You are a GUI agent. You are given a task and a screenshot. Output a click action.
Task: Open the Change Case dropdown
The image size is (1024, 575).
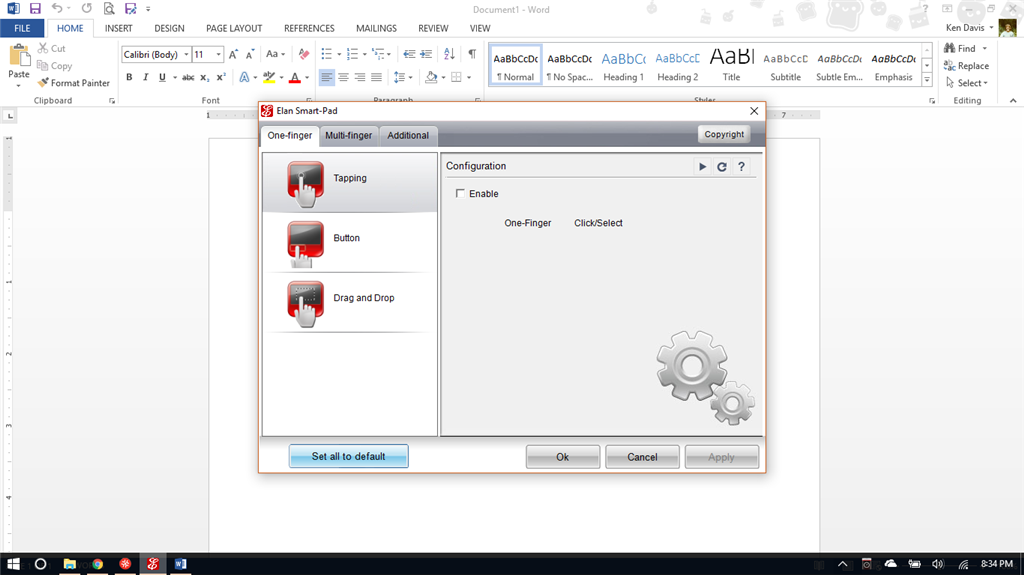coord(275,54)
